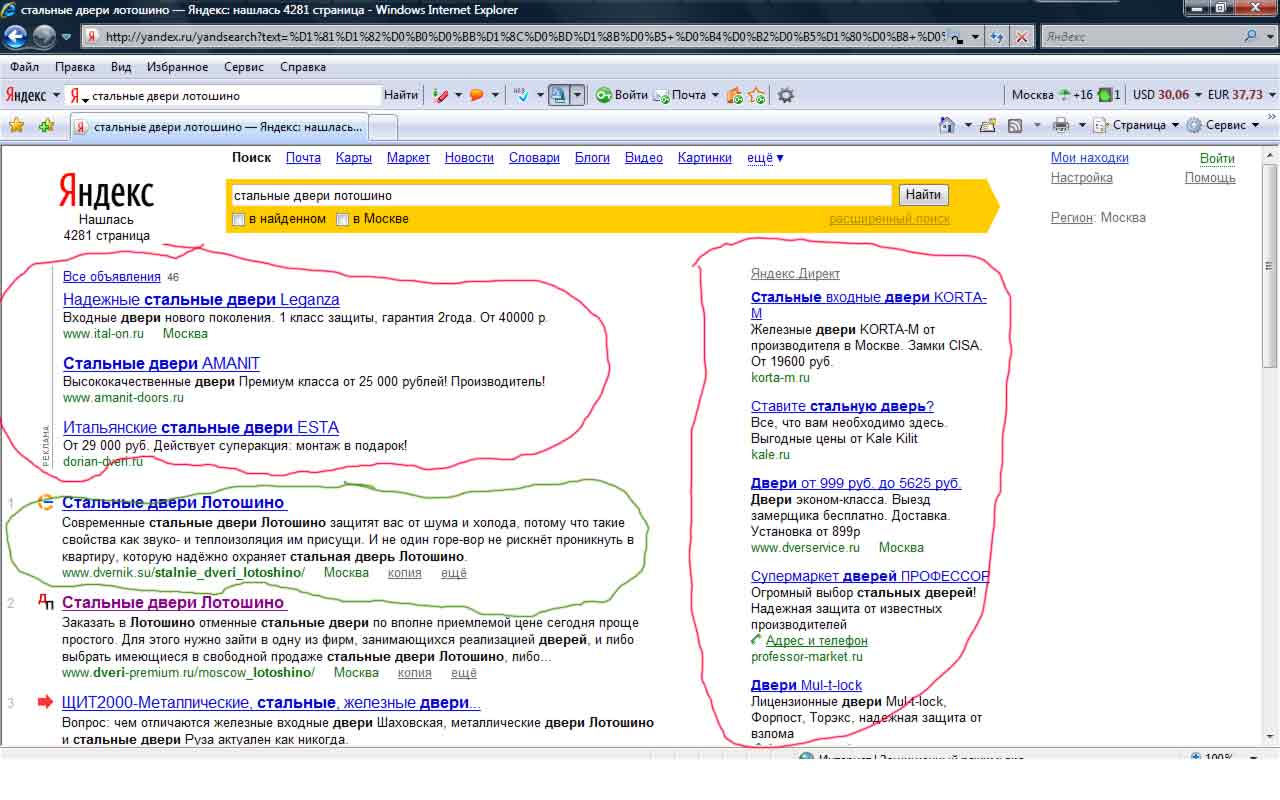
Task: Click the Add to Favorites icon
Action: pos(46,125)
